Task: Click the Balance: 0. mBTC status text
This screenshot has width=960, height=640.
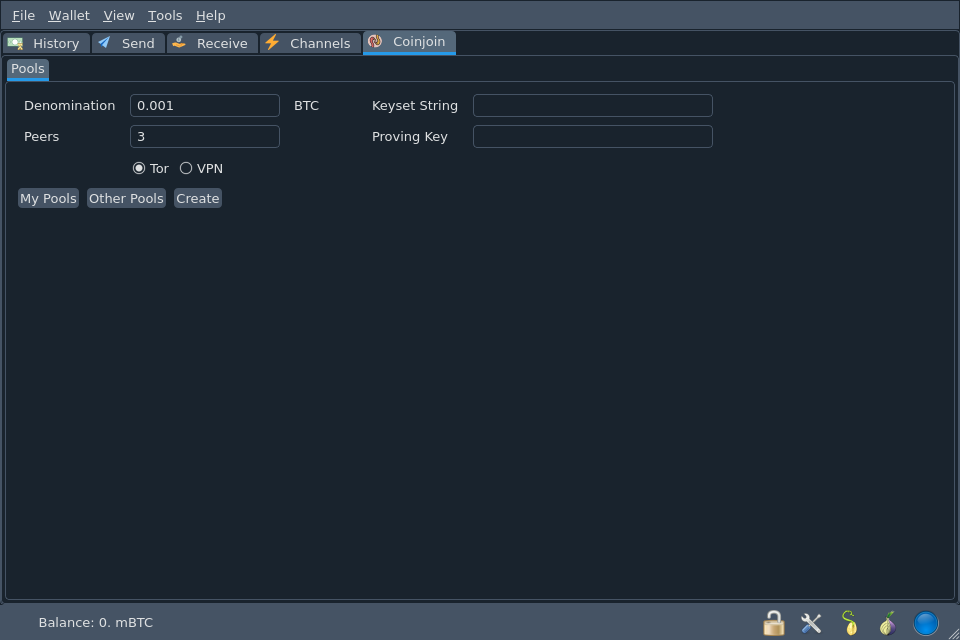Action: click(96, 623)
